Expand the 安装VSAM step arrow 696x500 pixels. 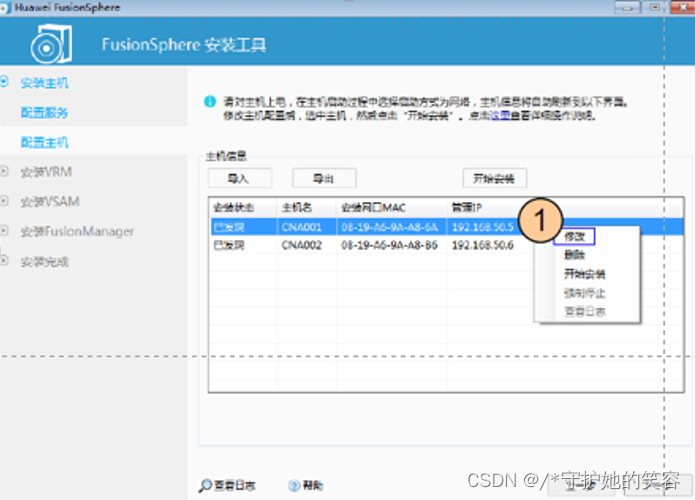(x=4, y=201)
